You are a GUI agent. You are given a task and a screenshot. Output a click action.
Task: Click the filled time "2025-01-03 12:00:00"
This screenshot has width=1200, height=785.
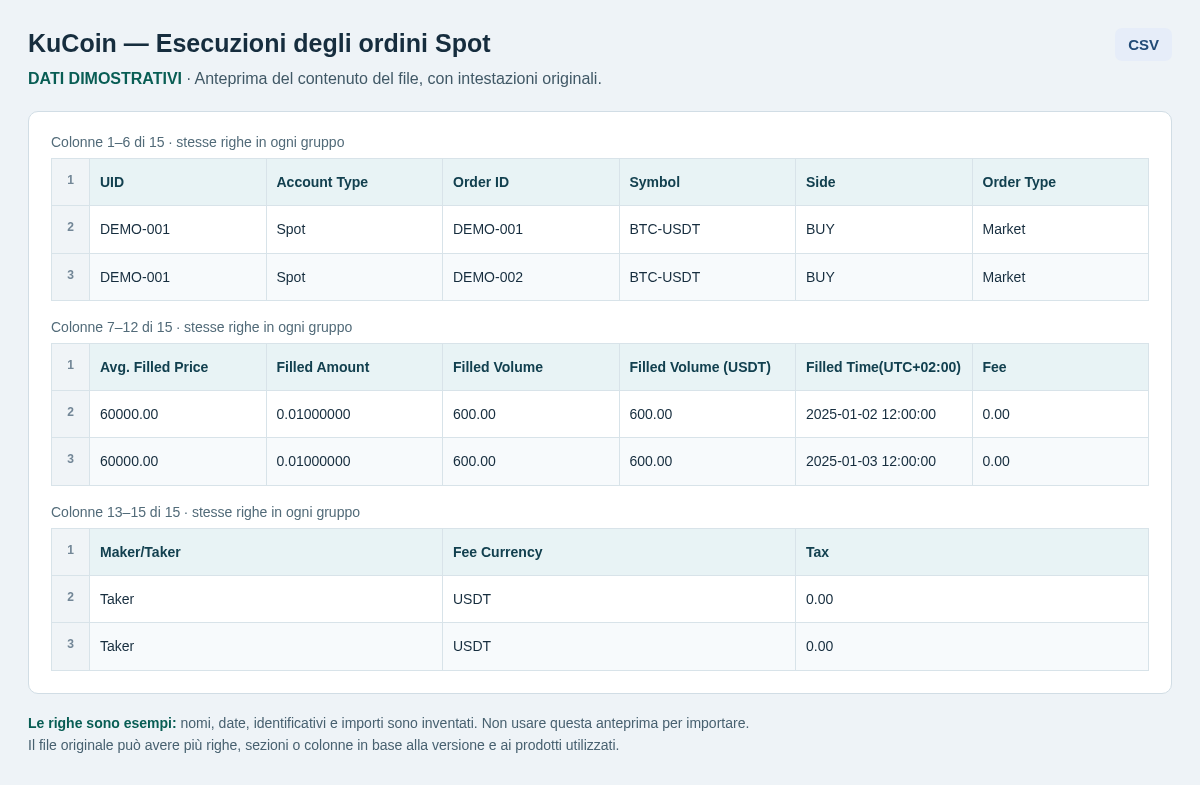click(x=884, y=461)
